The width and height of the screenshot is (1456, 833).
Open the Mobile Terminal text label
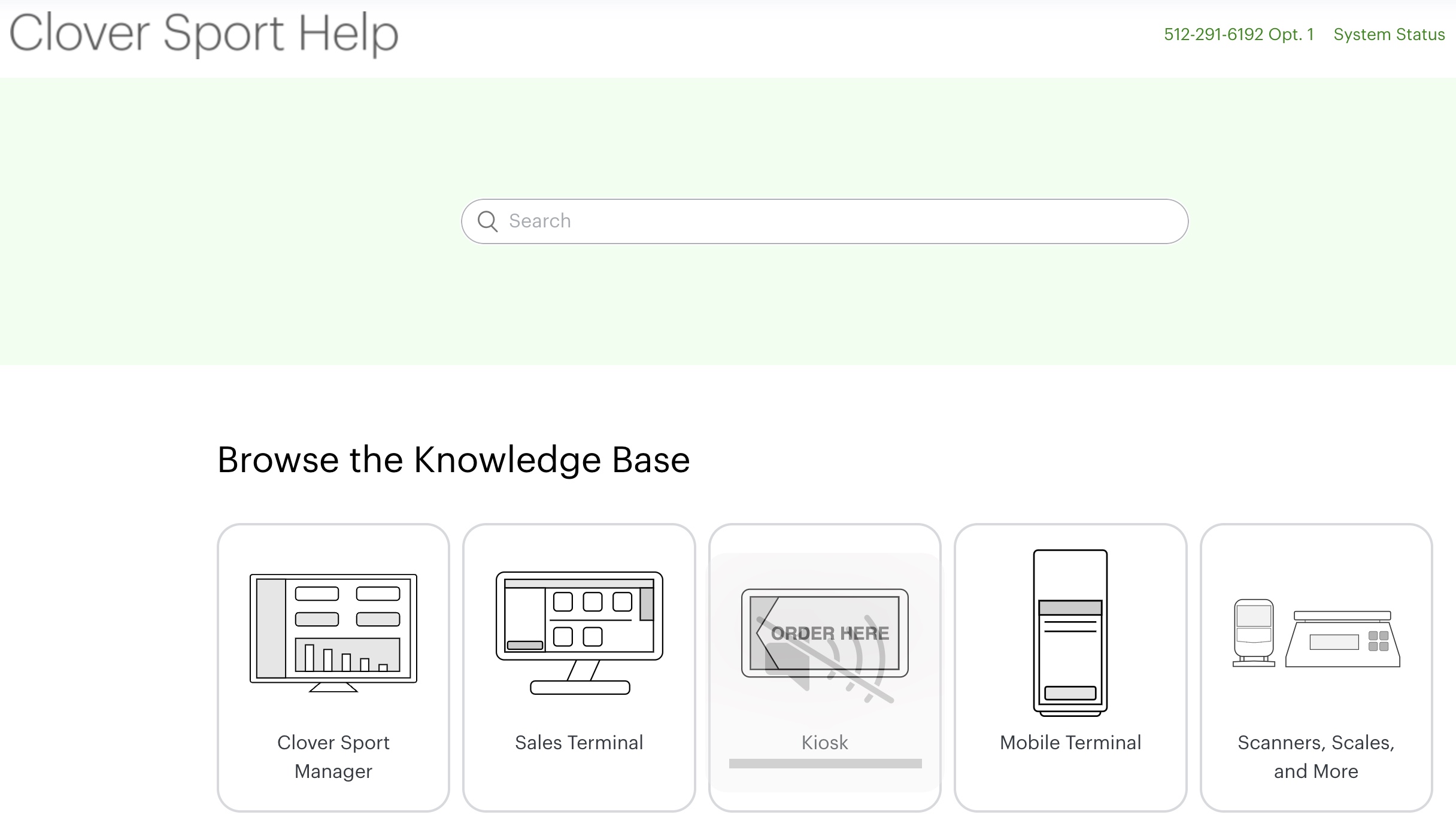tap(1070, 743)
